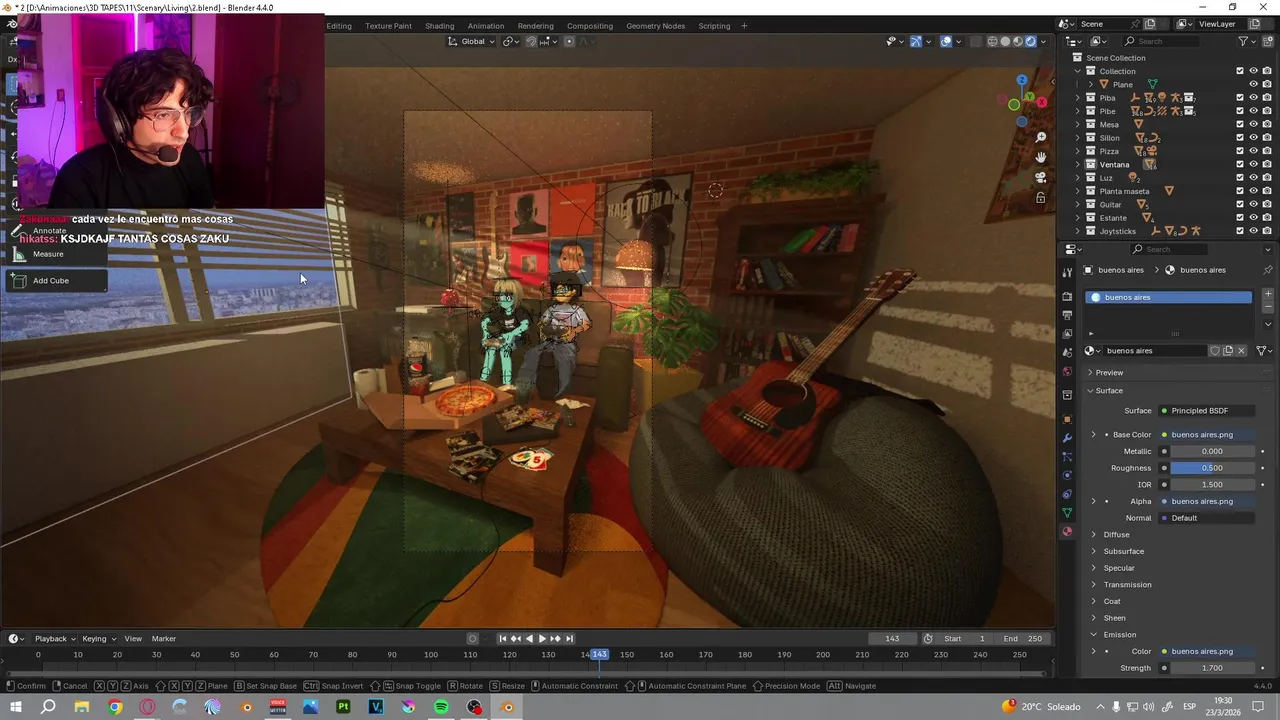
Task: Switch to the Compositing workspace tab
Action: coord(590,26)
